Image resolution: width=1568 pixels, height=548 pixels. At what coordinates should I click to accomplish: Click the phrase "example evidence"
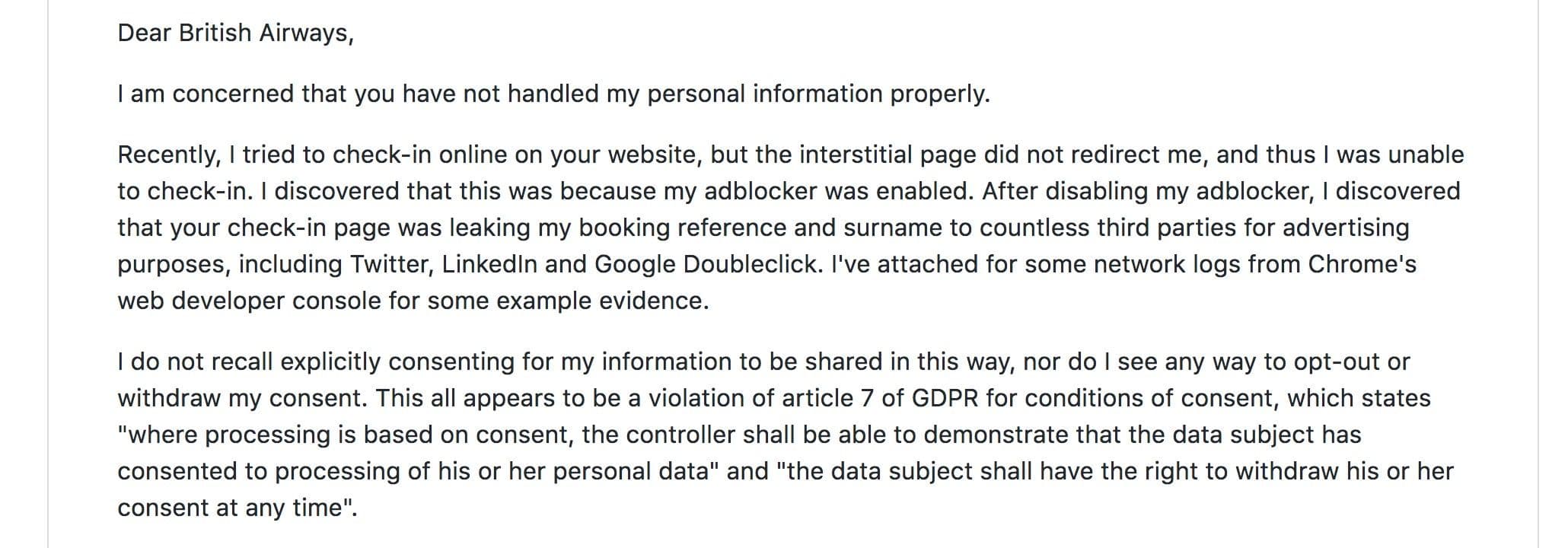click(602, 301)
